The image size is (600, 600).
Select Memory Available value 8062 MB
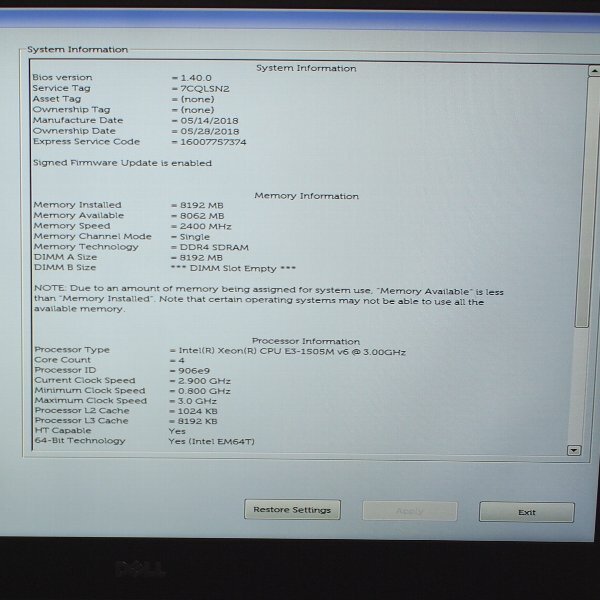202,216
